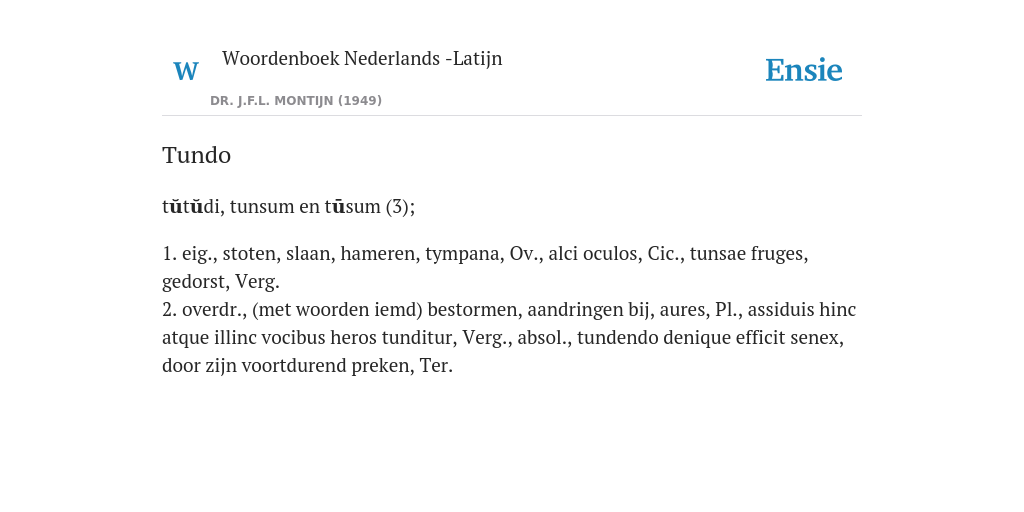Image resolution: width=1024 pixels, height=512 pixels.
Task: Click the blue W dictionary icon
Action: [x=185, y=71]
